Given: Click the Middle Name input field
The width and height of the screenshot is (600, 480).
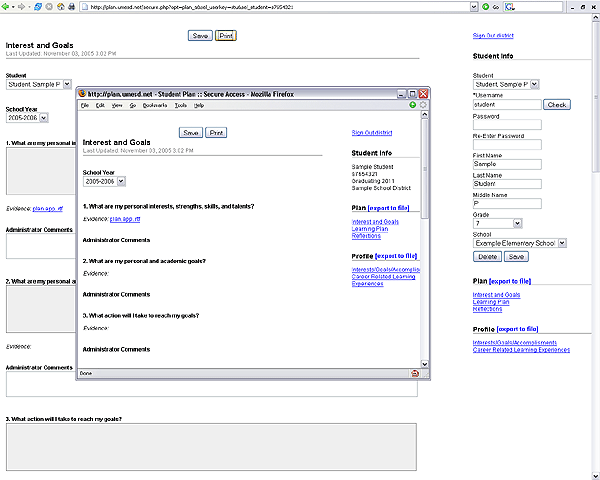Looking at the screenshot, I should point(507,204).
